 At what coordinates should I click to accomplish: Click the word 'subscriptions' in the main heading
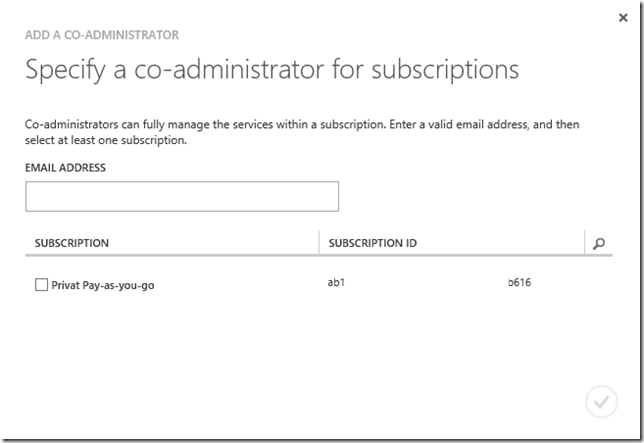click(x=456, y=70)
